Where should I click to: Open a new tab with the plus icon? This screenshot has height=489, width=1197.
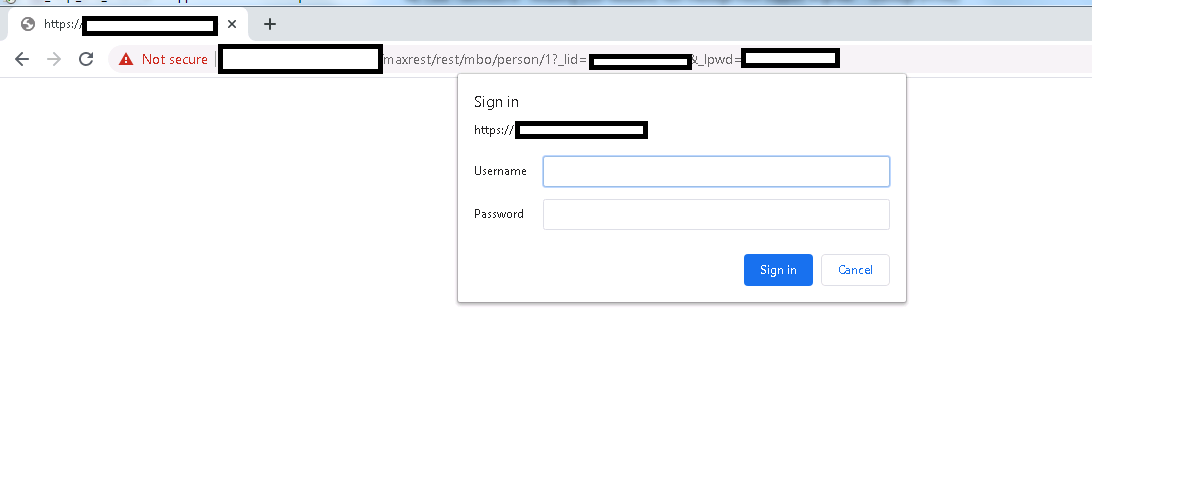(269, 24)
